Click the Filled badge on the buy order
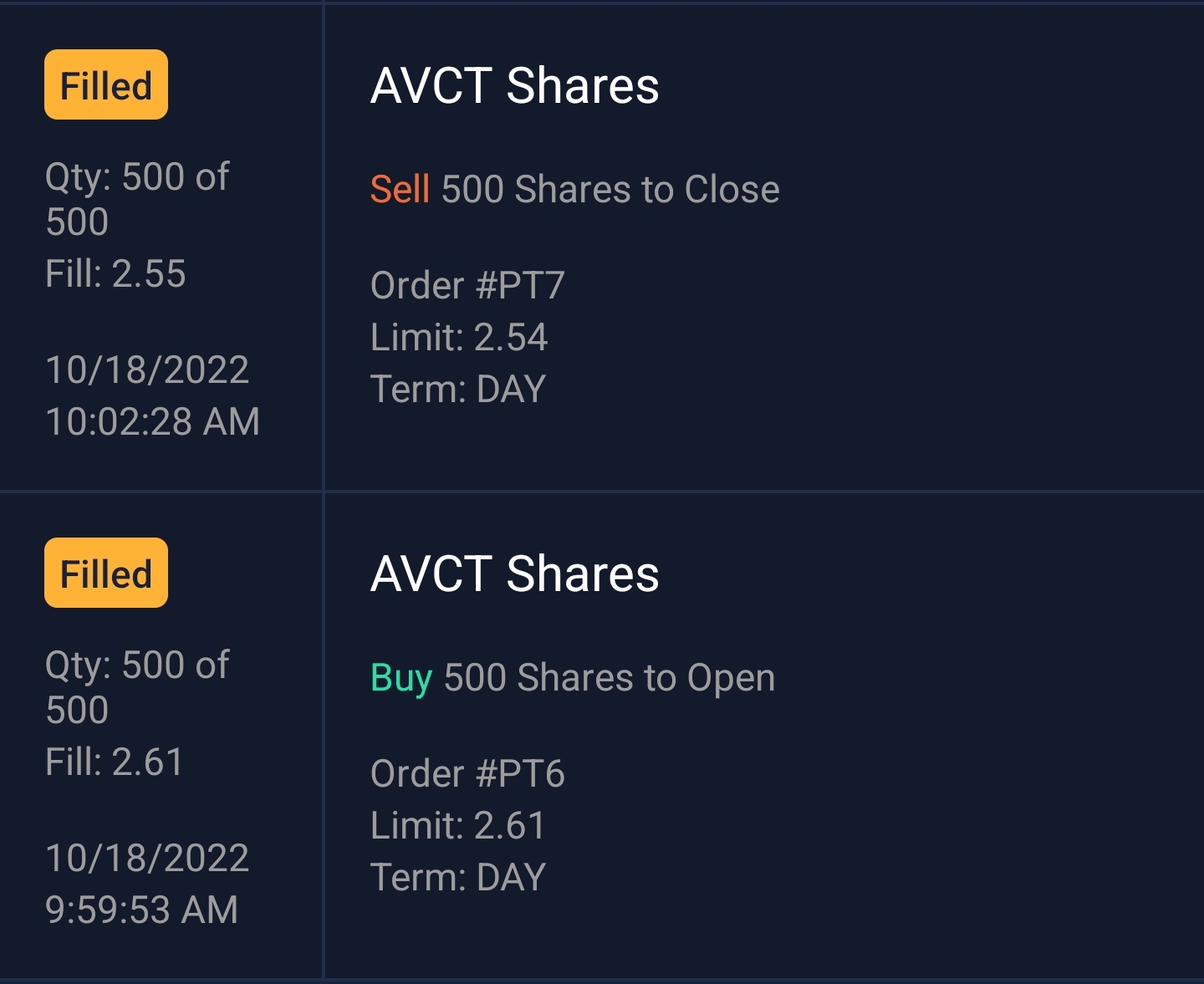 click(106, 574)
